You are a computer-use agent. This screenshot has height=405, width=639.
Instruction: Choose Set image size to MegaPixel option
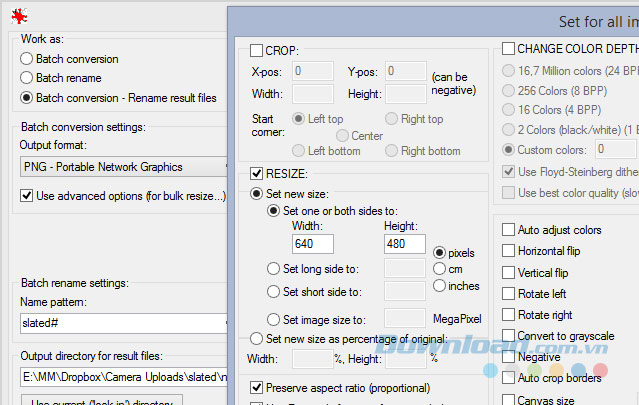pos(275,320)
